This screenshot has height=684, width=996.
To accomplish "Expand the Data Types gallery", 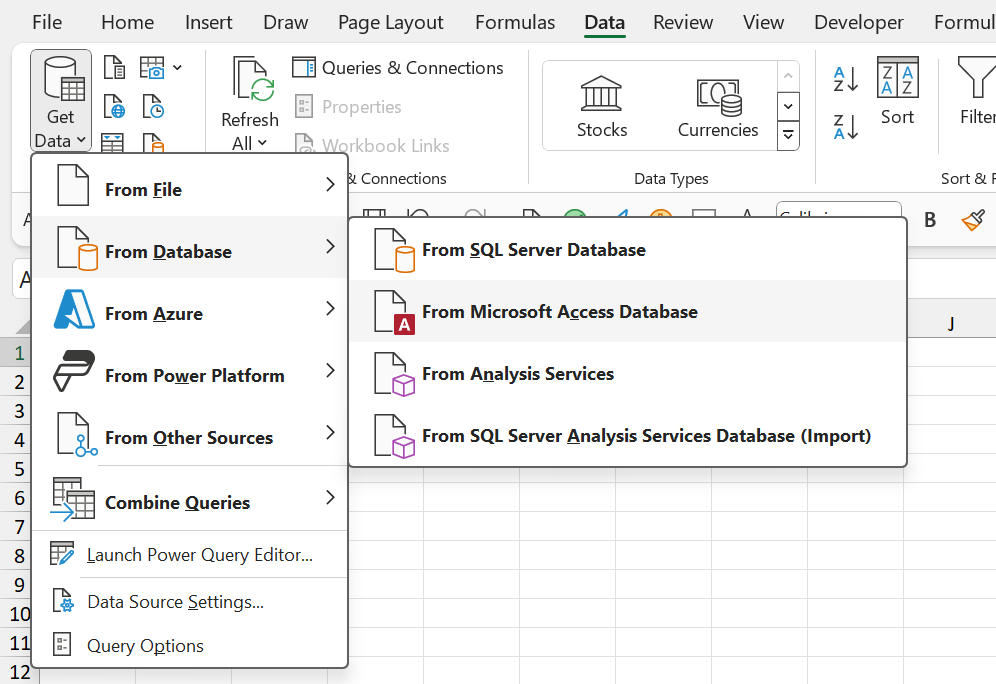I will click(x=788, y=135).
